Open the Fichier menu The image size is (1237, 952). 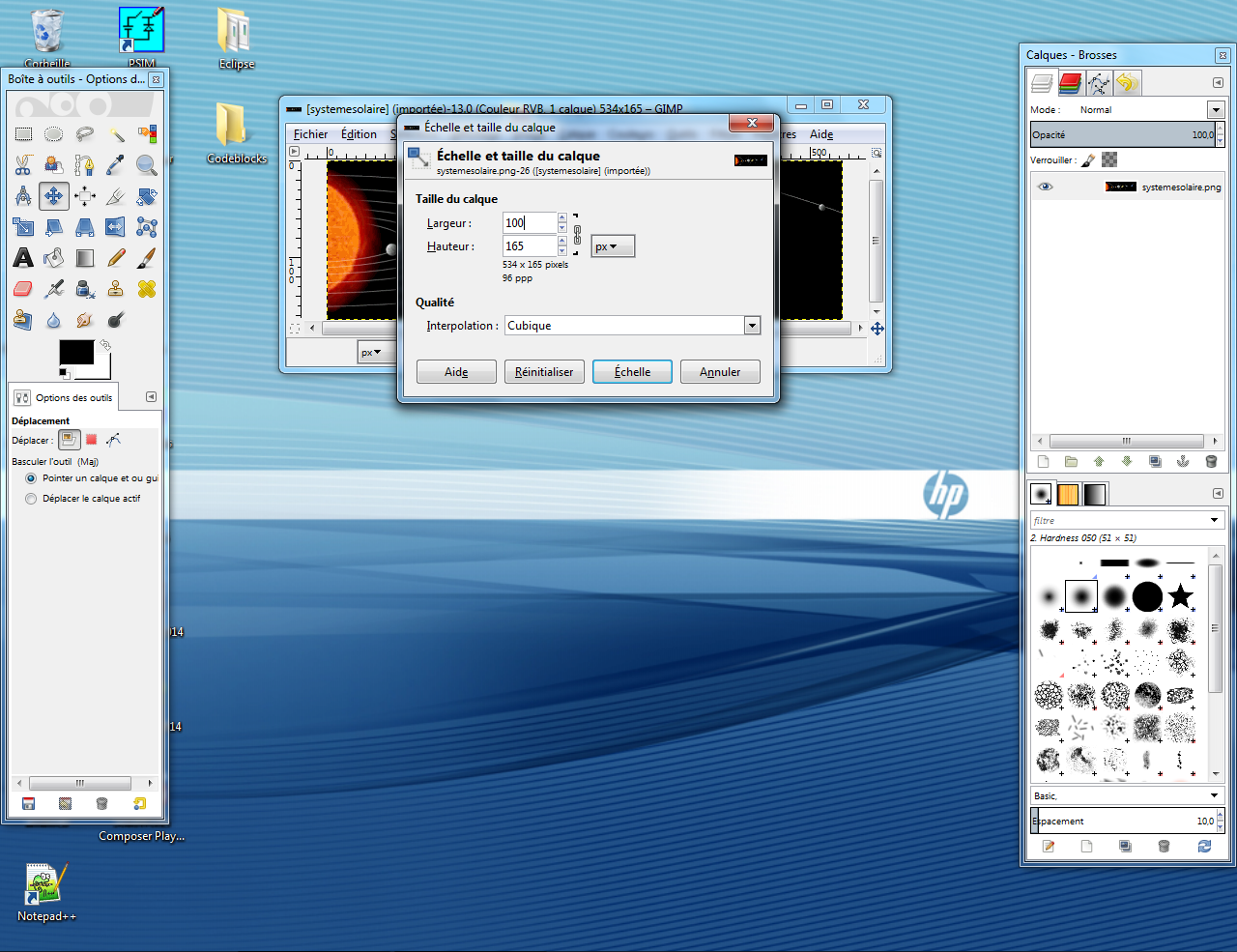point(310,134)
